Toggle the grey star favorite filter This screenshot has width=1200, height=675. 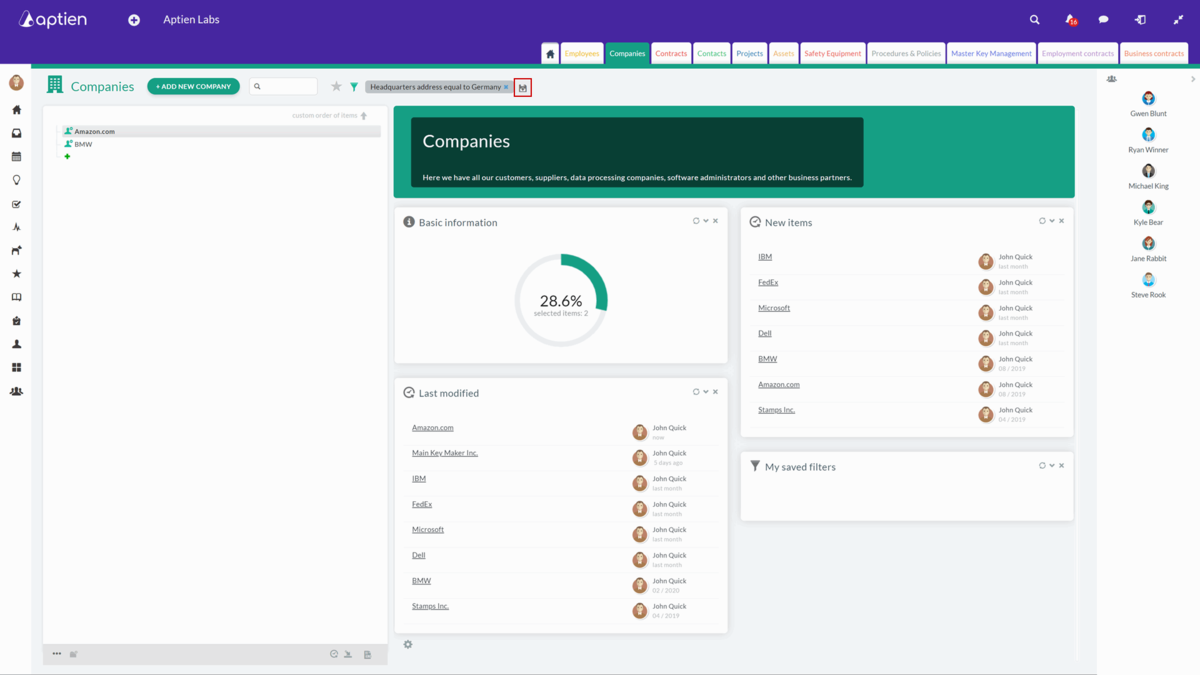[336, 87]
